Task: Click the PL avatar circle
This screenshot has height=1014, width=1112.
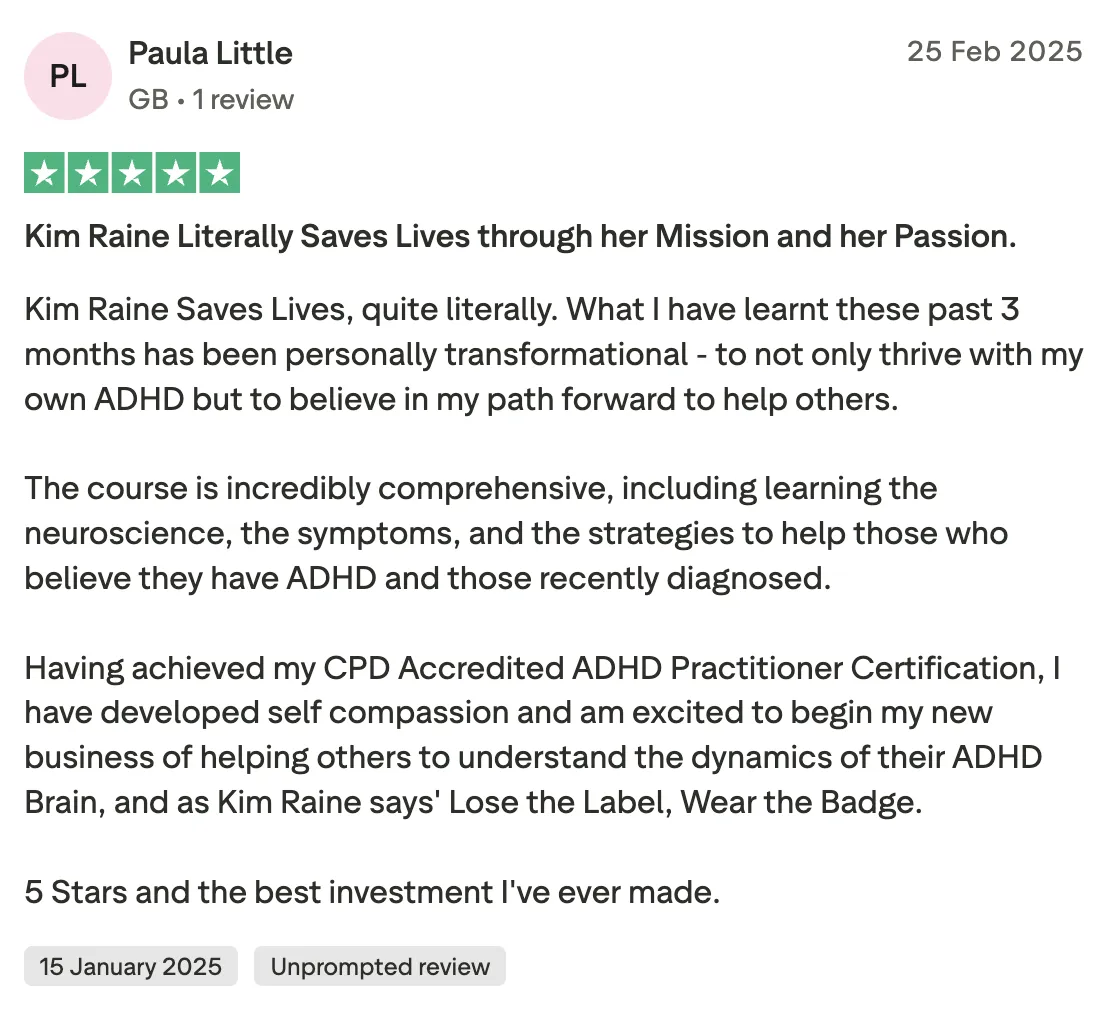Action: (x=68, y=76)
